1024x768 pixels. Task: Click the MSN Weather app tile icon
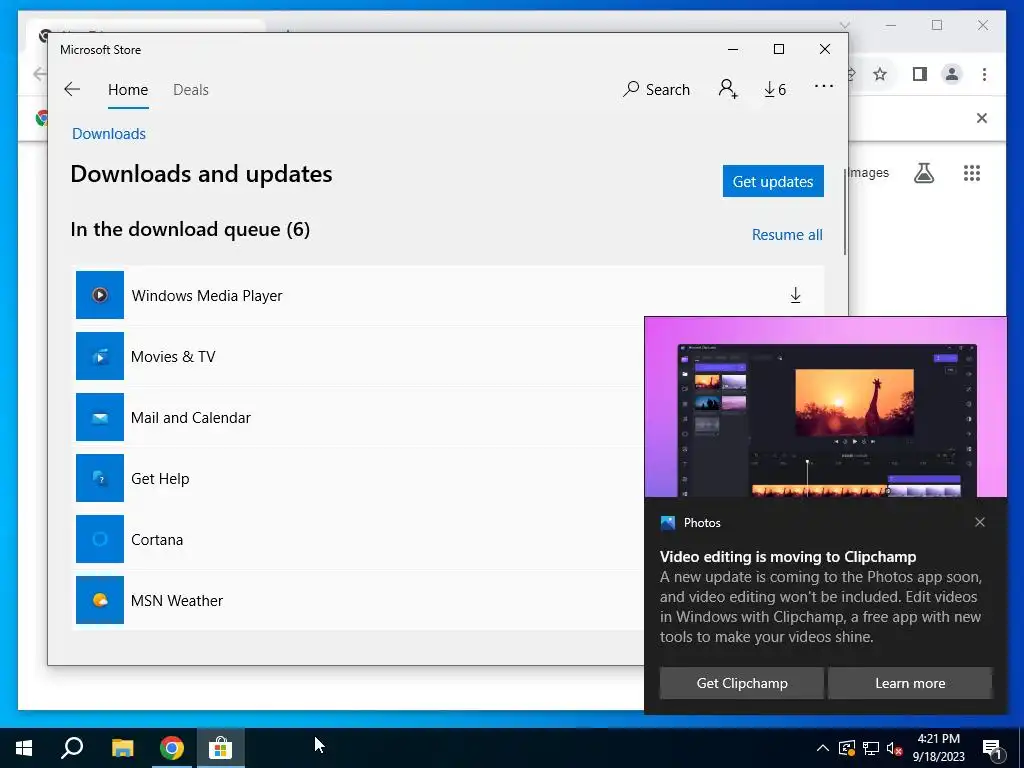(x=100, y=600)
